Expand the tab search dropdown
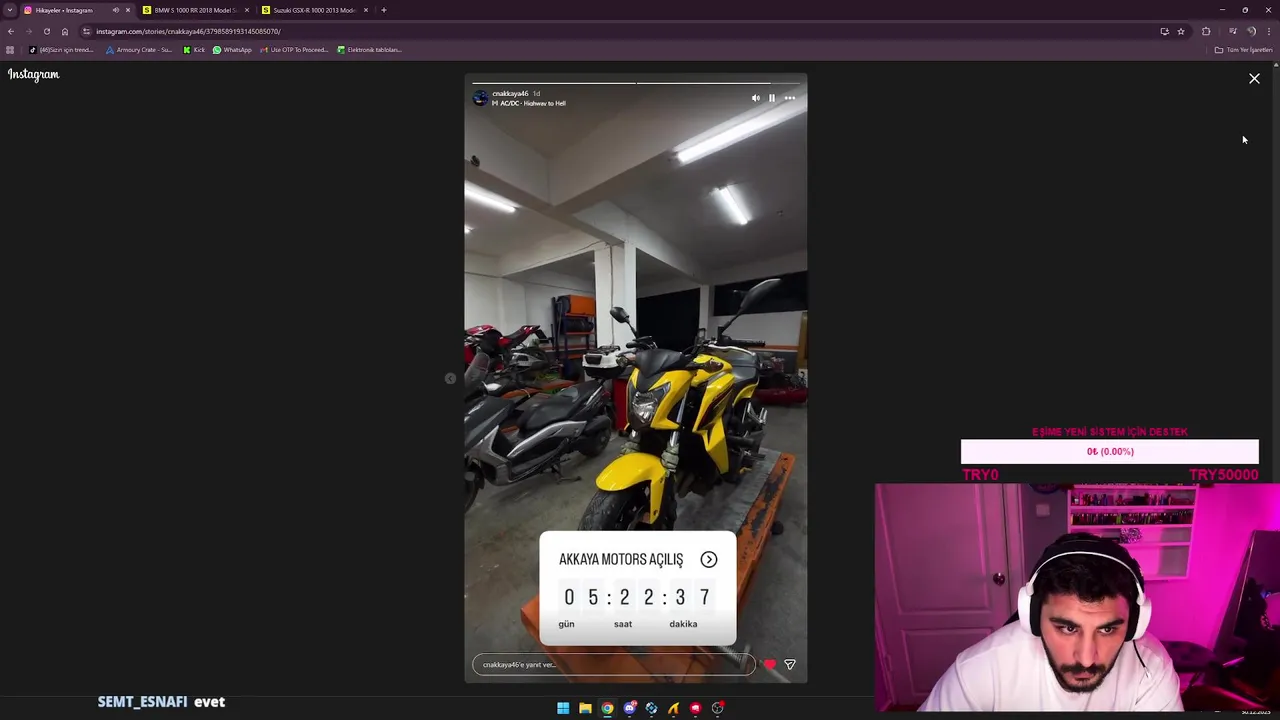 (x=10, y=10)
